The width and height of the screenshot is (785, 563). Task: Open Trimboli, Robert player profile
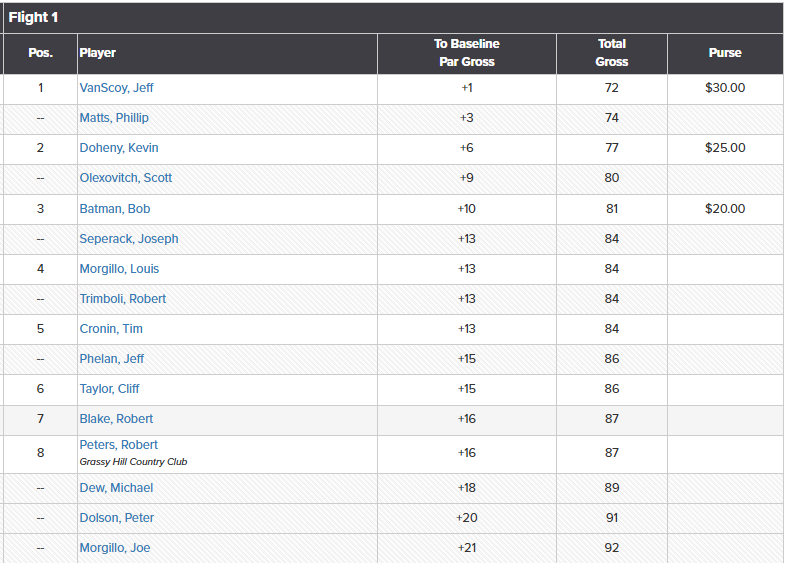click(123, 299)
